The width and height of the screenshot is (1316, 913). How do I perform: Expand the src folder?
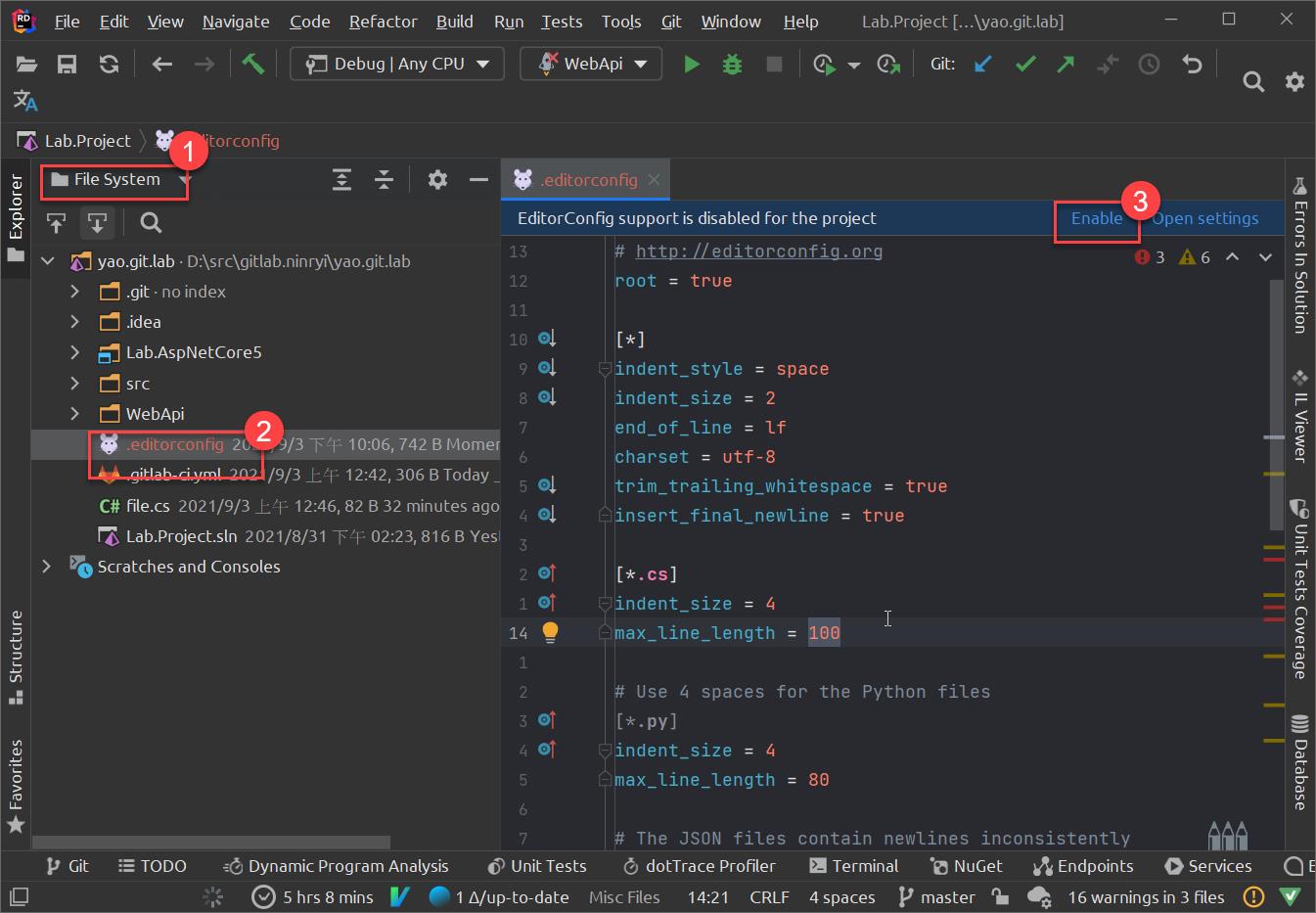click(x=75, y=383)
